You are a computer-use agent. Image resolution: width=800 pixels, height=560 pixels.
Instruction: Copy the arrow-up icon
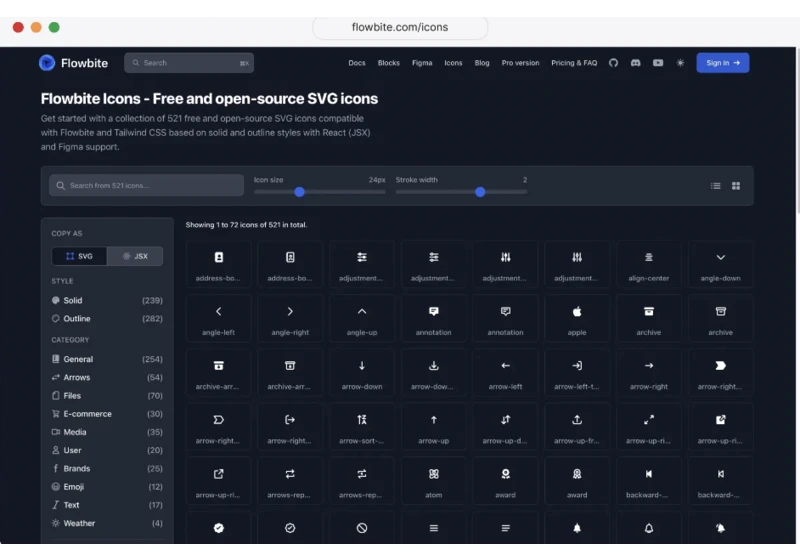[x=434, y=427]
